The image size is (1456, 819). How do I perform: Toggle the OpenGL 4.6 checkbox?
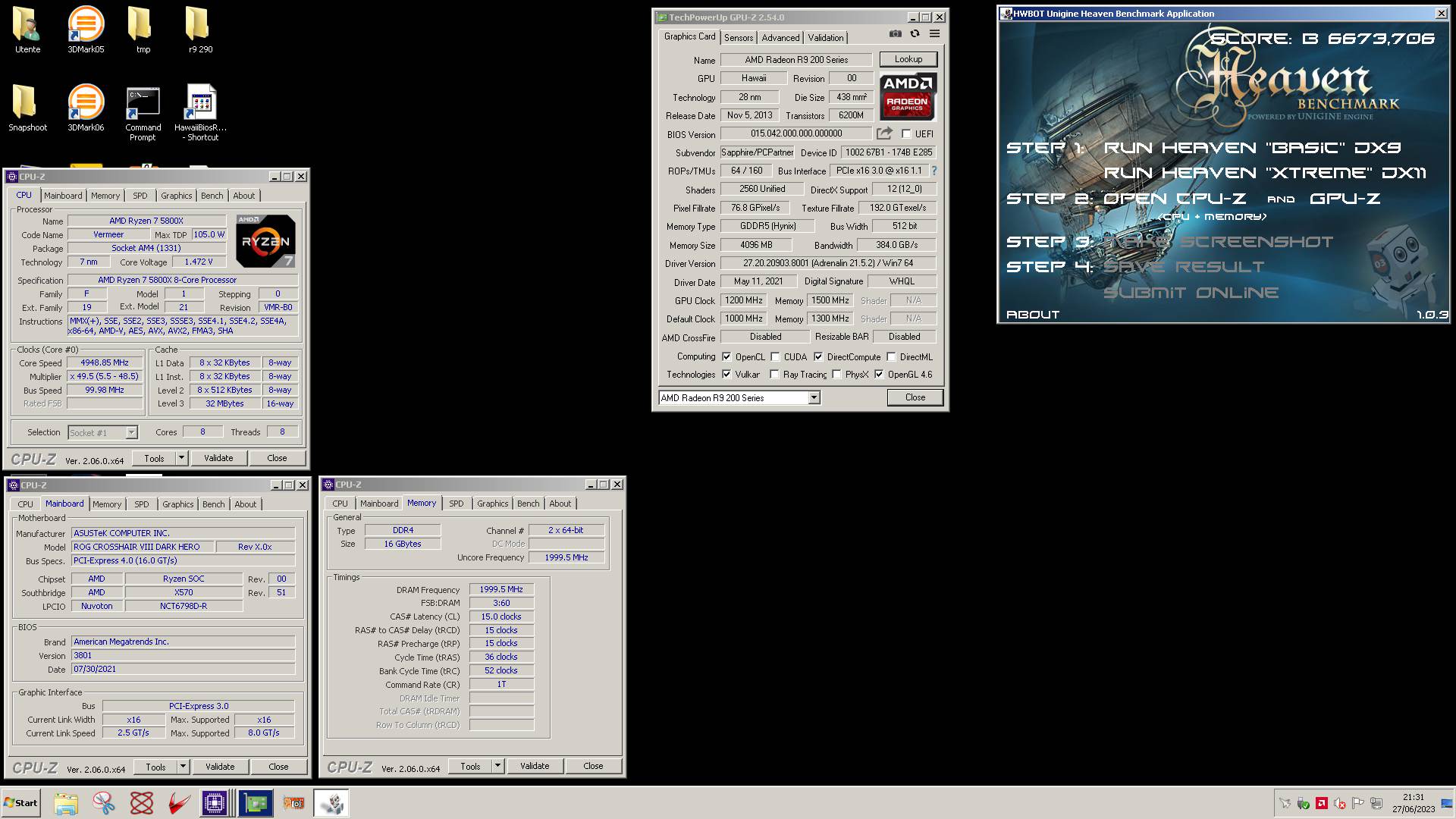click(879, 375)
